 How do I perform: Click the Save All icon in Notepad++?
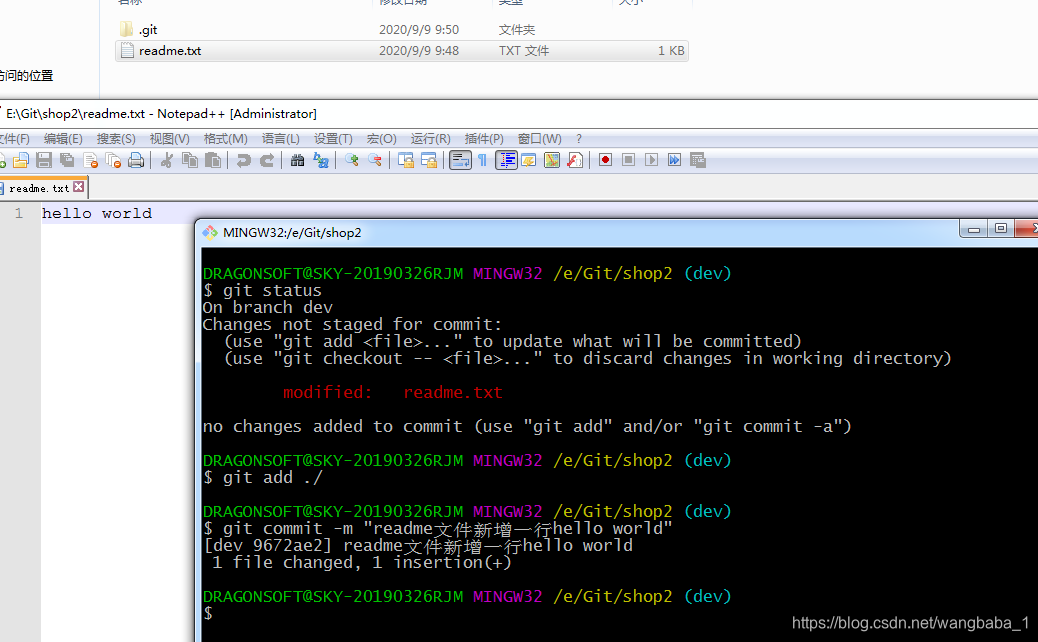click(x=68, y=160)
